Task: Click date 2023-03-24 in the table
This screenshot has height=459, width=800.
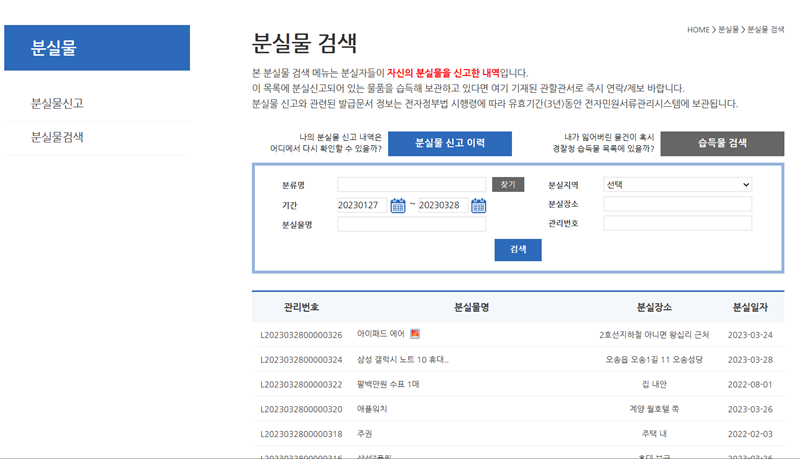Action: coord(750,335)
